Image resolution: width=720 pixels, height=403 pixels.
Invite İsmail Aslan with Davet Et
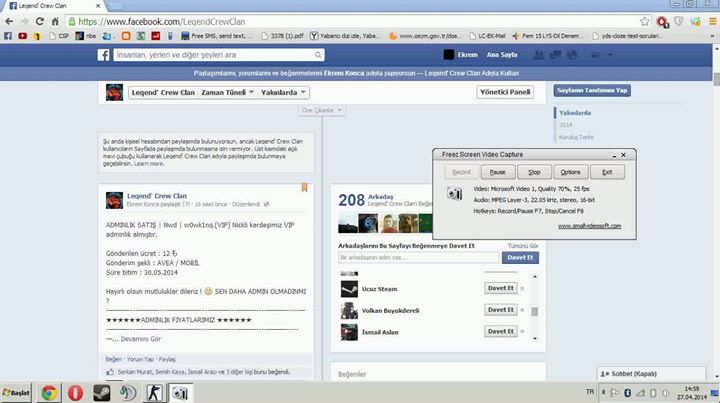[501, 331]
